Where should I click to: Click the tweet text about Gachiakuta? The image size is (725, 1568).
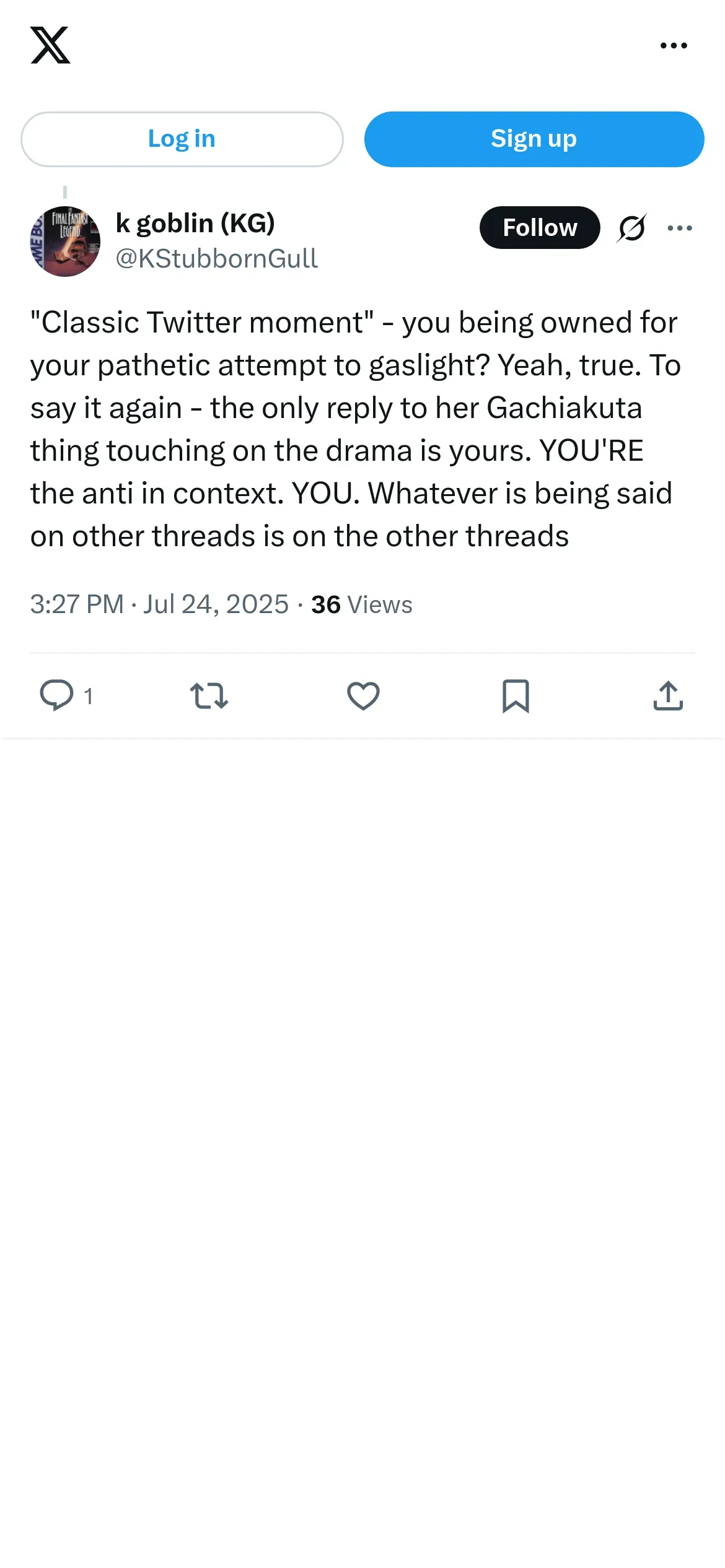[356, 429]
